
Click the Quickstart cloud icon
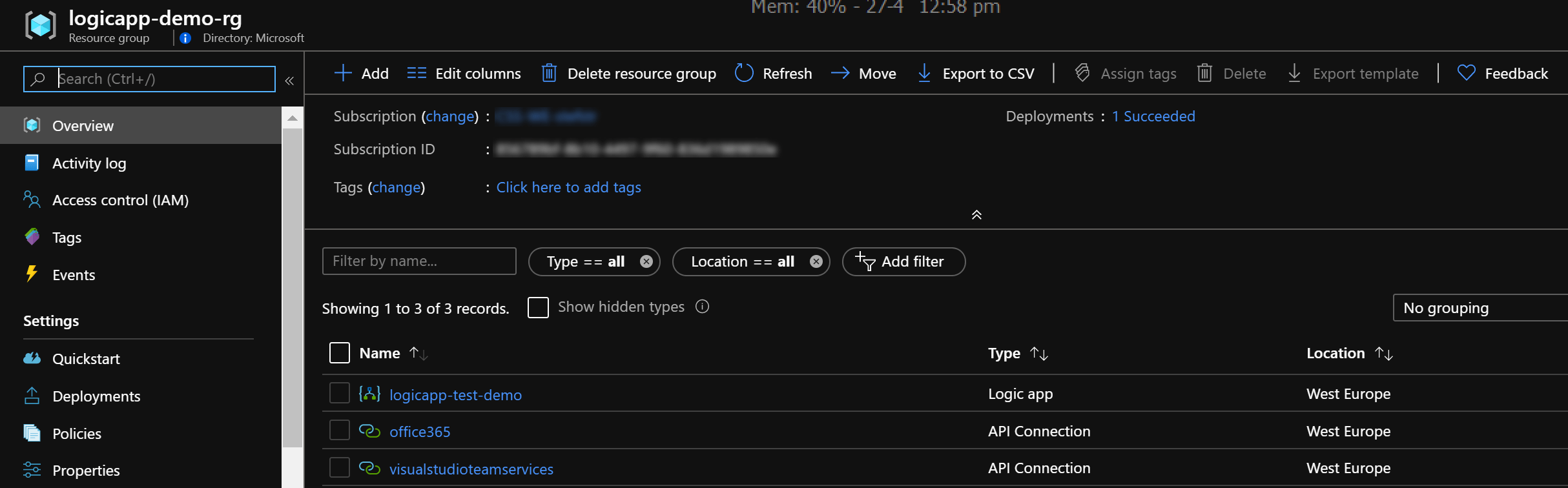[32, 358]
